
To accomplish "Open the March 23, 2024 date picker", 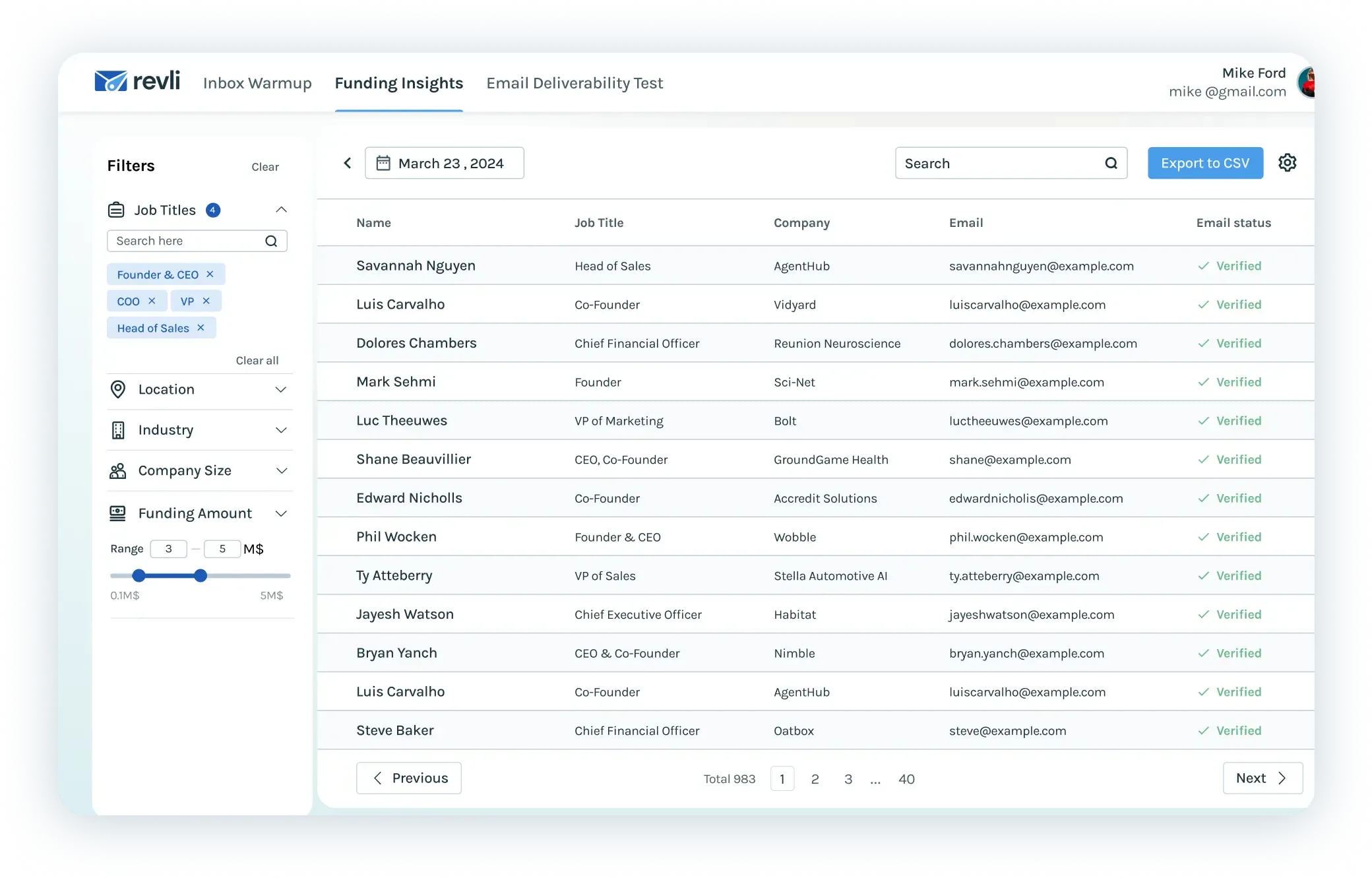I will (x=445, y=163).
